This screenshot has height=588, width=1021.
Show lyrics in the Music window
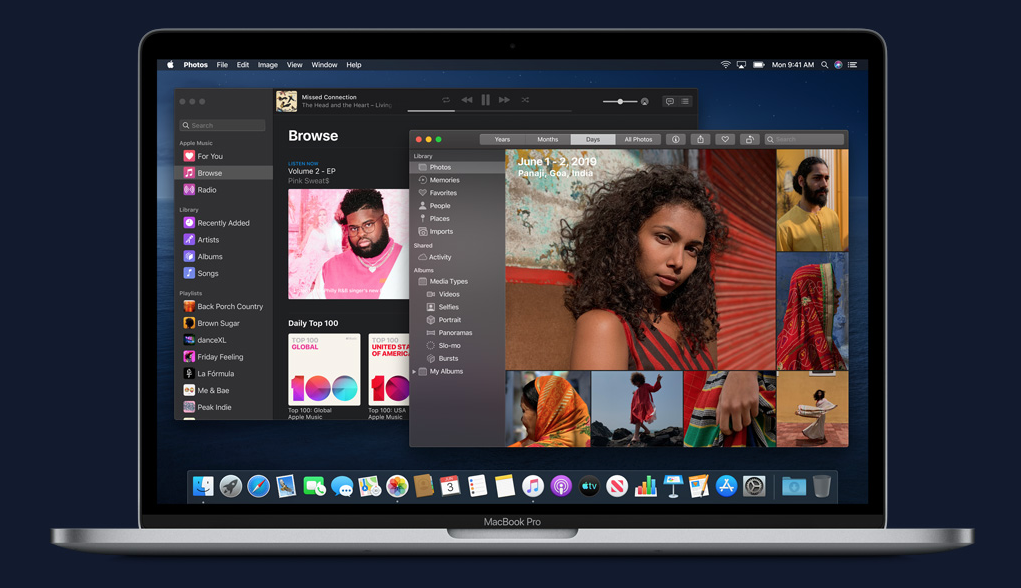point(669,102)
